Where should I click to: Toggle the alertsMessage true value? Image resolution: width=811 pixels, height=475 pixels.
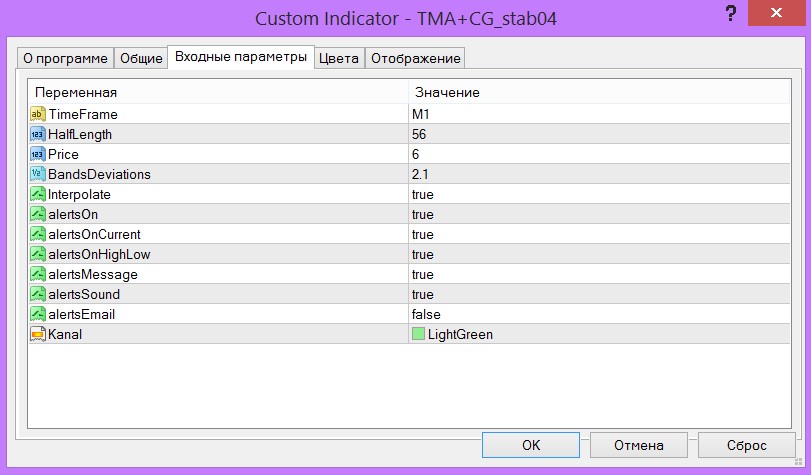pos(599,274)
